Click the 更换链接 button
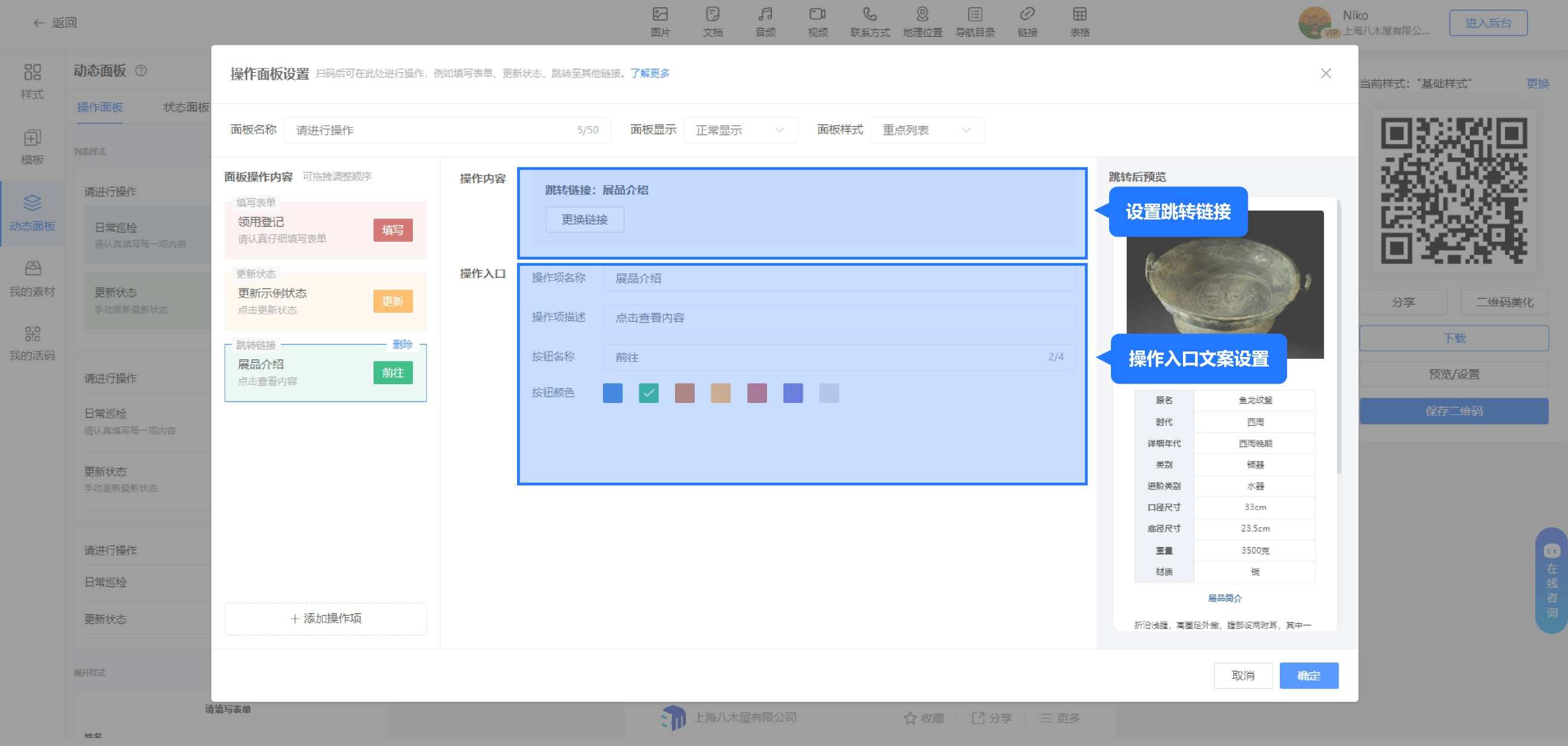 pyautogui.click(x=584, y=220)
